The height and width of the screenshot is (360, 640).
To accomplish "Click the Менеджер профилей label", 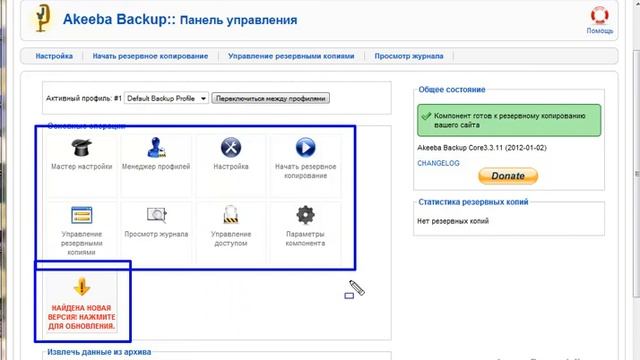I will [x=156, y=167].
